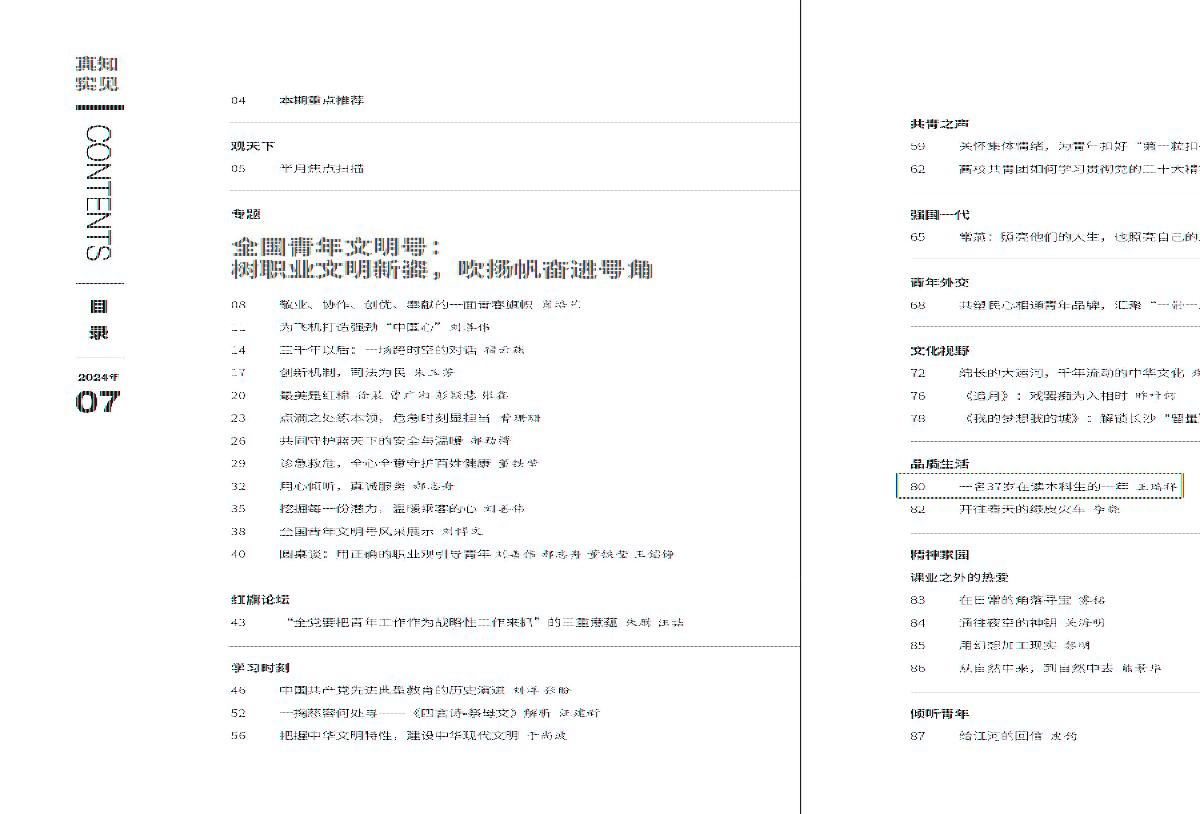The image size is (1200, 814).
Task: Open the page 43 entry about '战略性工作'
Action: pos(457,622)
